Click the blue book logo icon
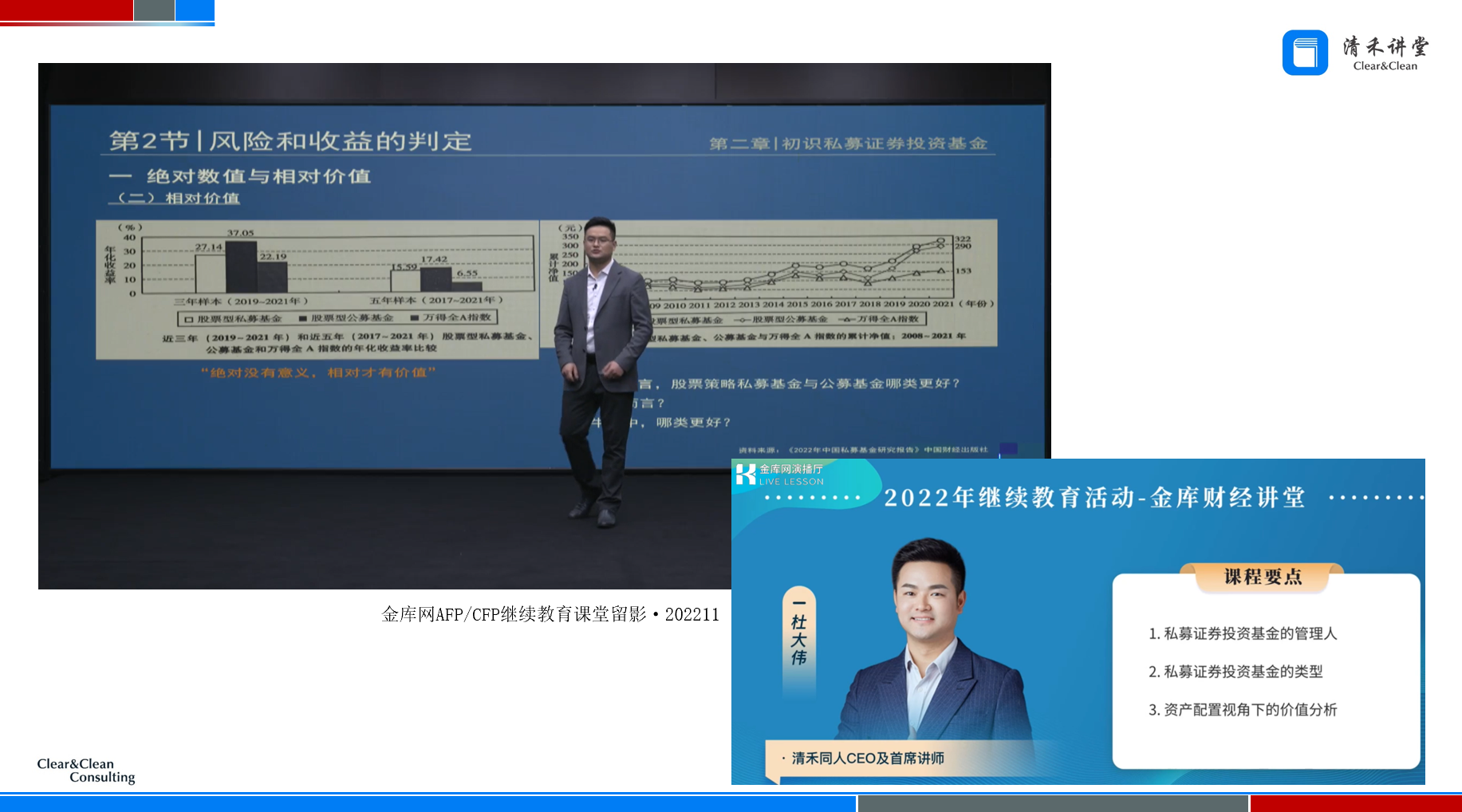Image resolution: width=1462 pixels, height=812 pixels. pyautogui.click(x=1305, y=53)
